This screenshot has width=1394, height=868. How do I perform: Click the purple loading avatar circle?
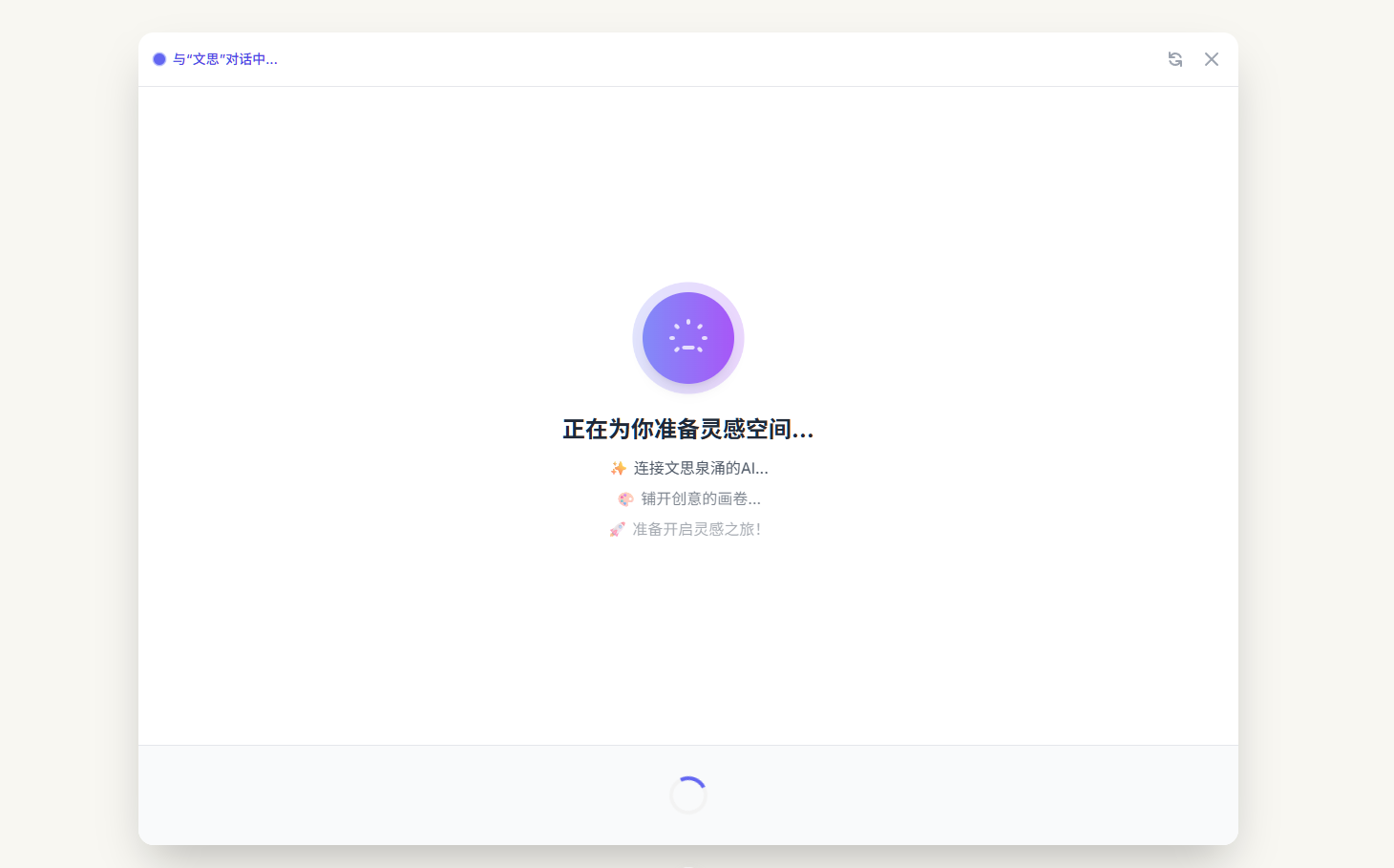[688, 338]
